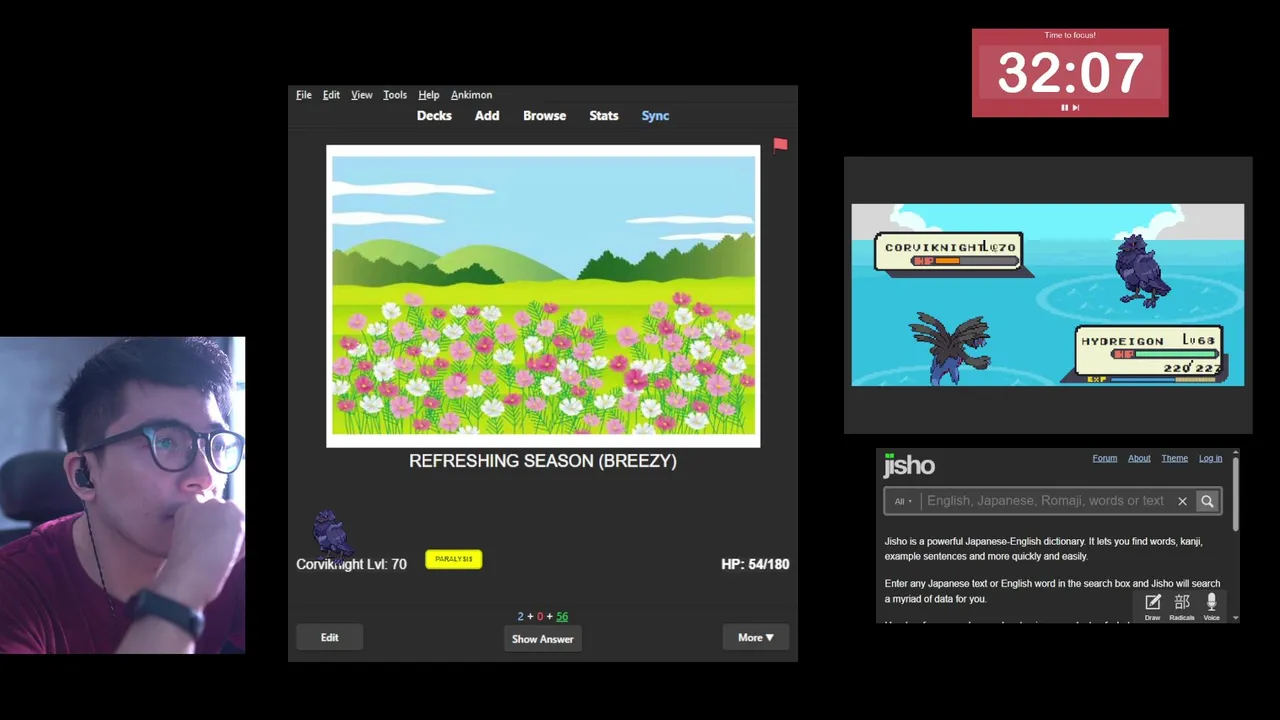Expand the More dropdown button

756,638
